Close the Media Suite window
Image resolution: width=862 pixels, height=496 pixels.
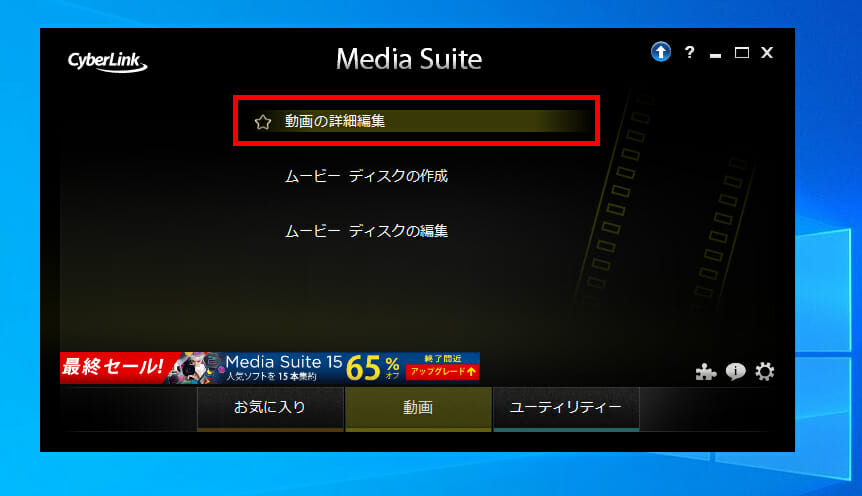pos(767,52)
